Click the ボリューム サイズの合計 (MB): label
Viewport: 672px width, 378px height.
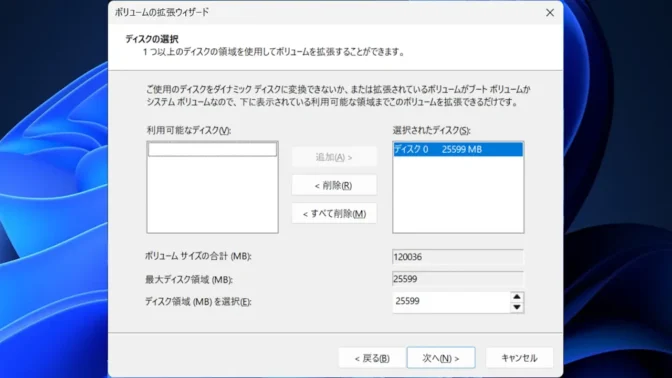point(198,256)
